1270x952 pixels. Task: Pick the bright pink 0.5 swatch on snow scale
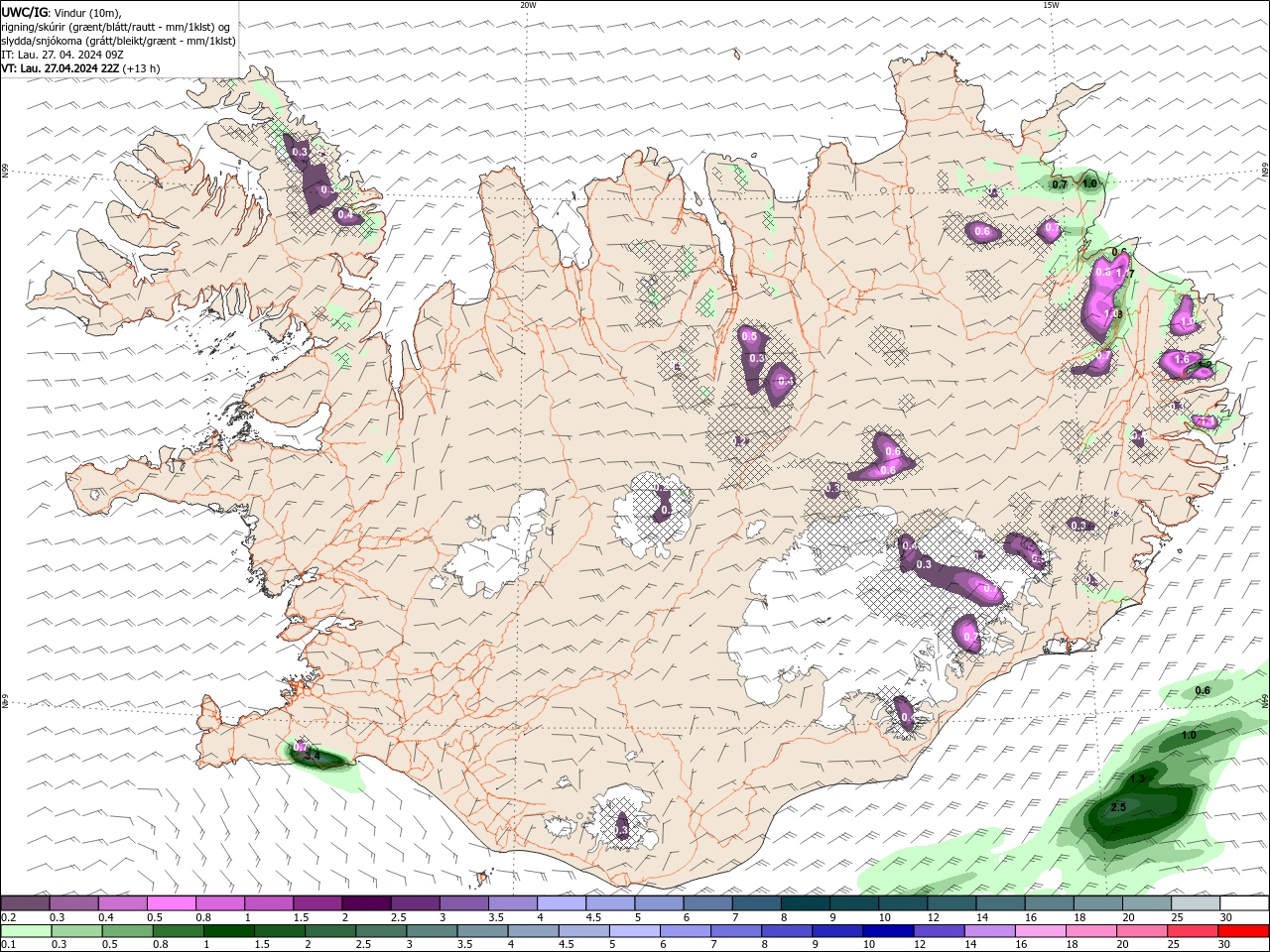(x=171, y=903)
